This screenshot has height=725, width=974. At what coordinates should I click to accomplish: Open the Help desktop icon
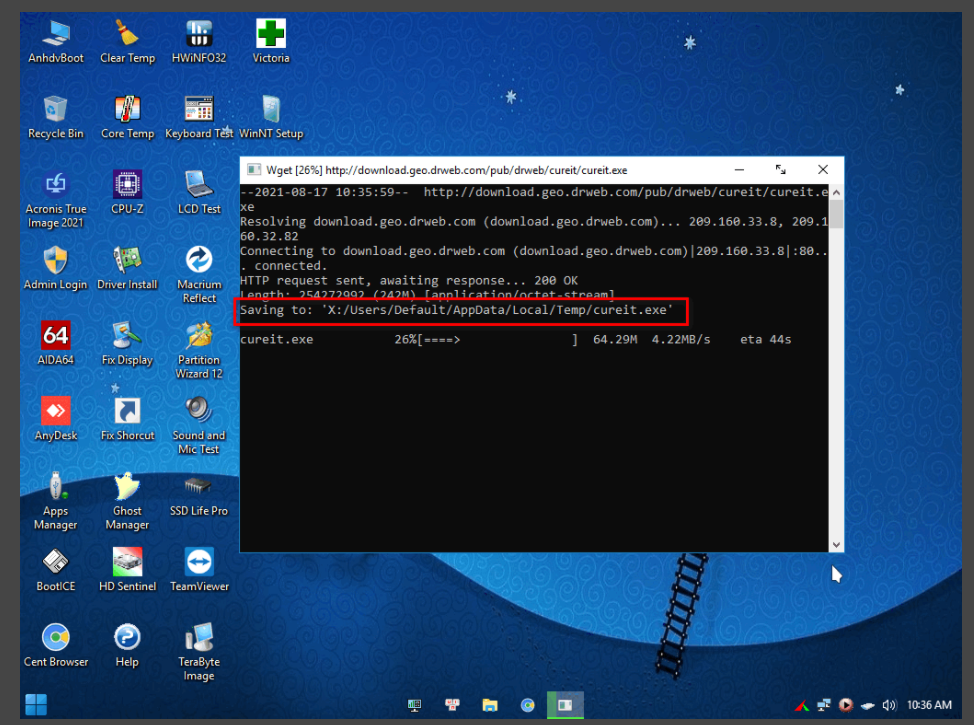click(127, 645)
